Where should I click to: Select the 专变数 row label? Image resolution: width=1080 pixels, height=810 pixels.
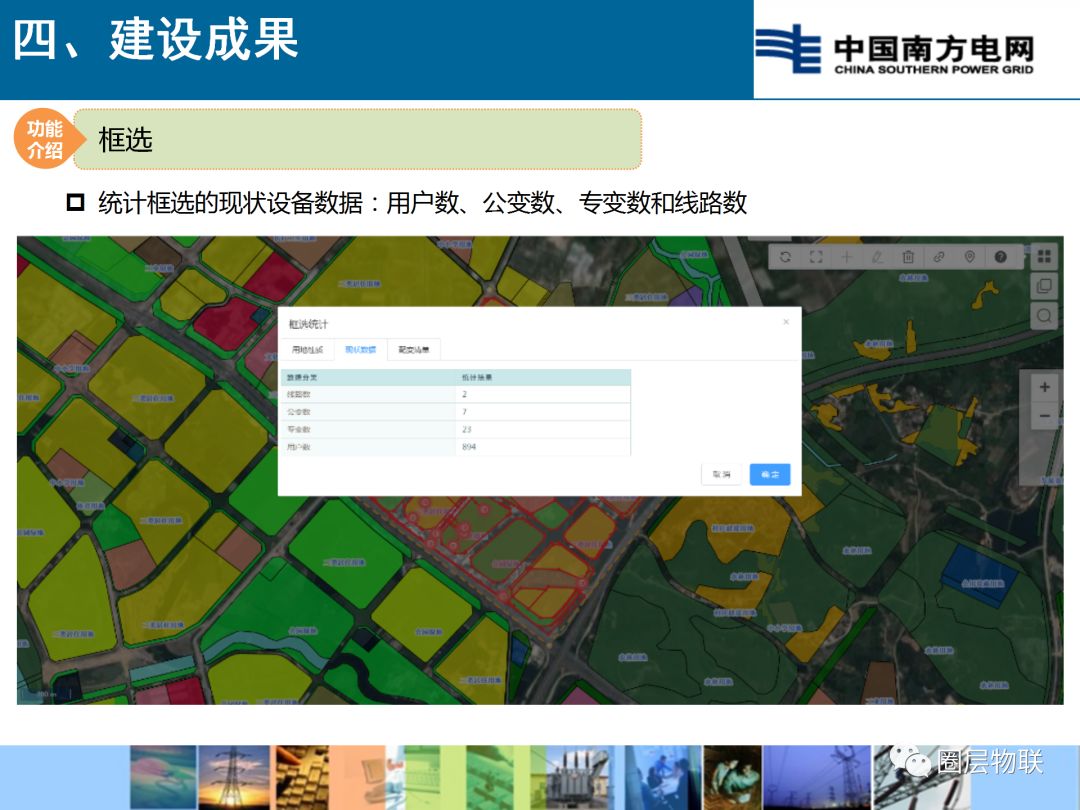(298, 430)
